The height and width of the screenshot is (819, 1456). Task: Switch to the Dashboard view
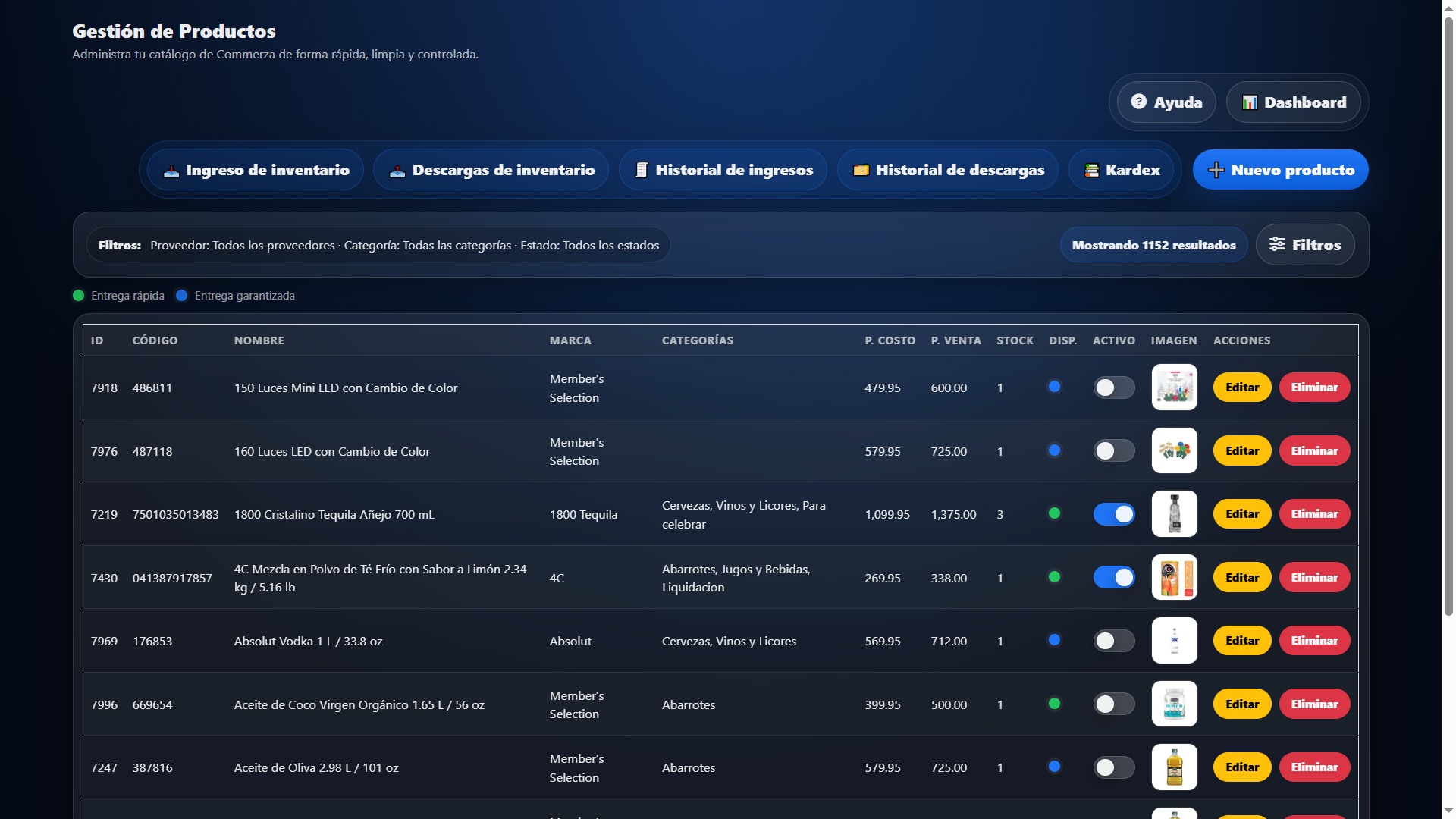[x=1293, y=102]
